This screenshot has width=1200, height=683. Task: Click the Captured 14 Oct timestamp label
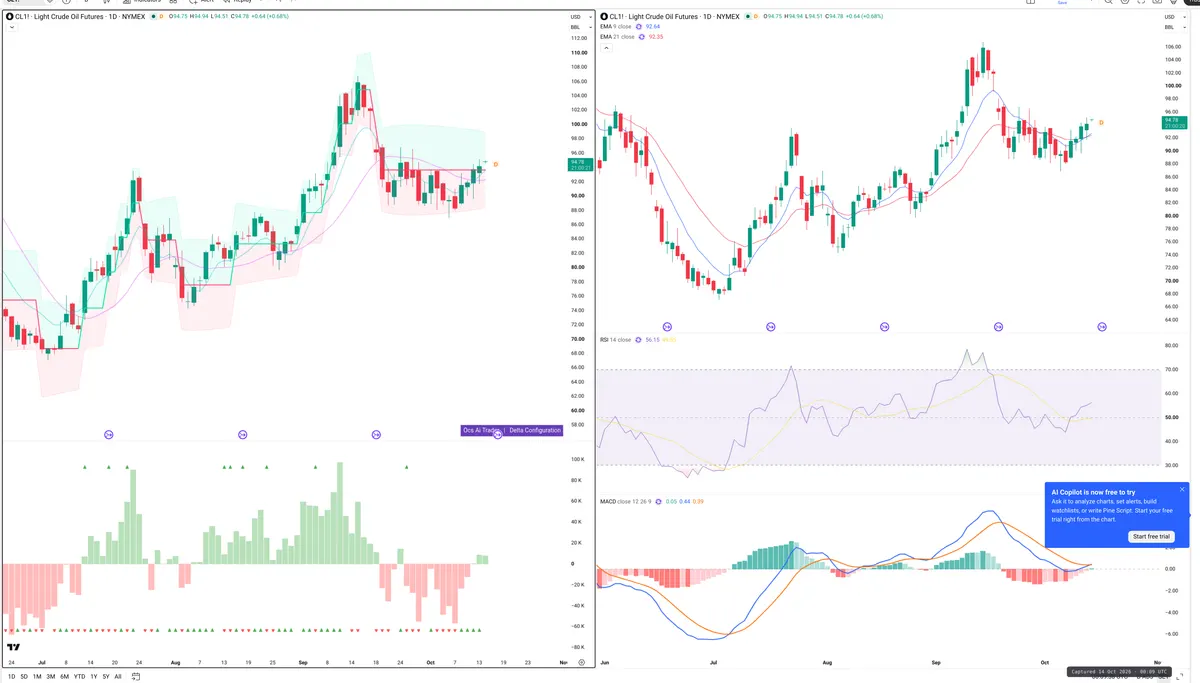(1117, 672)
